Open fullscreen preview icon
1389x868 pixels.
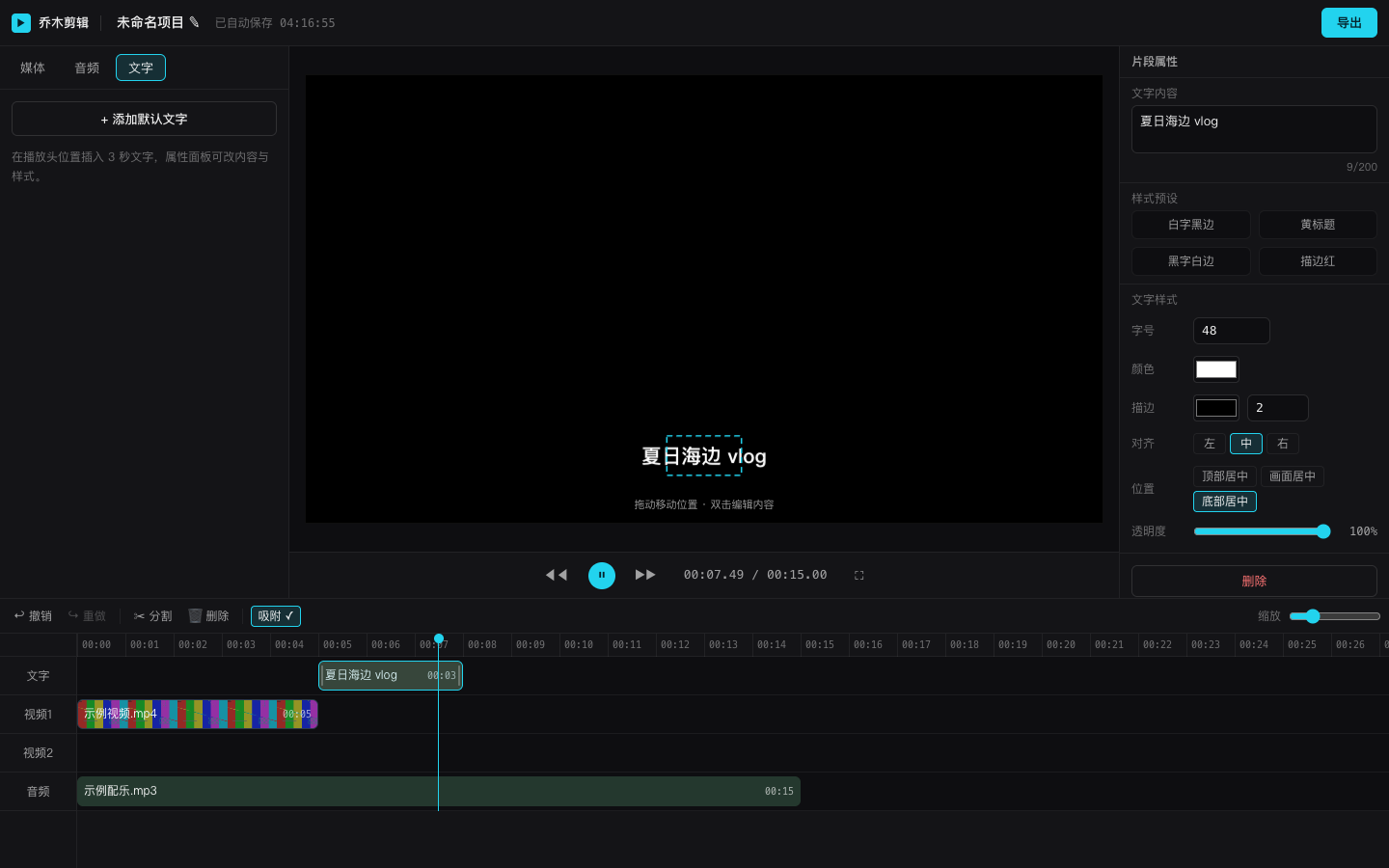pos(858,575)
